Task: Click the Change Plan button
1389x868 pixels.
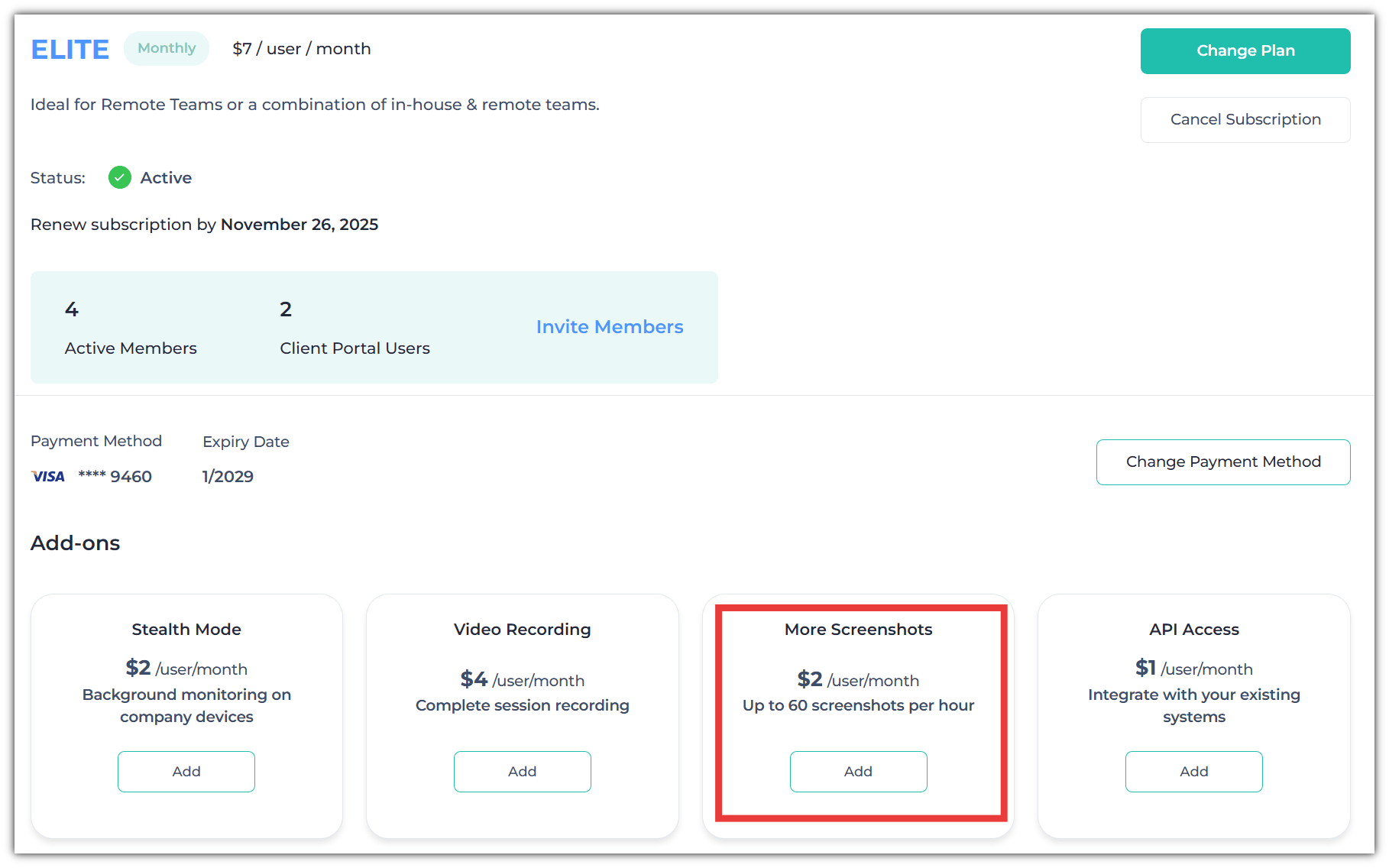Action: (1245, 51)
